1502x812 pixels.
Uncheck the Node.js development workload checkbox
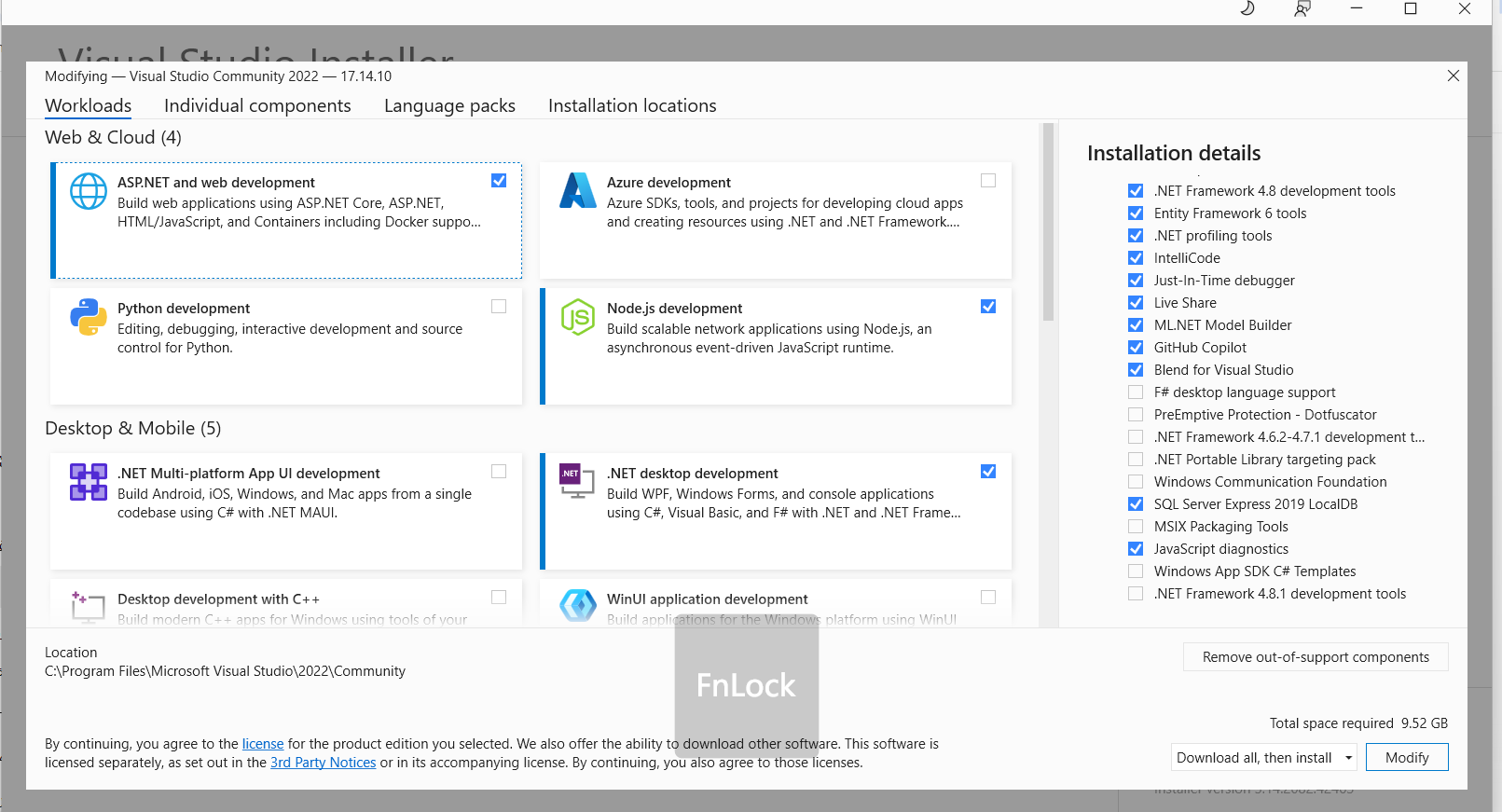[988, 307]
